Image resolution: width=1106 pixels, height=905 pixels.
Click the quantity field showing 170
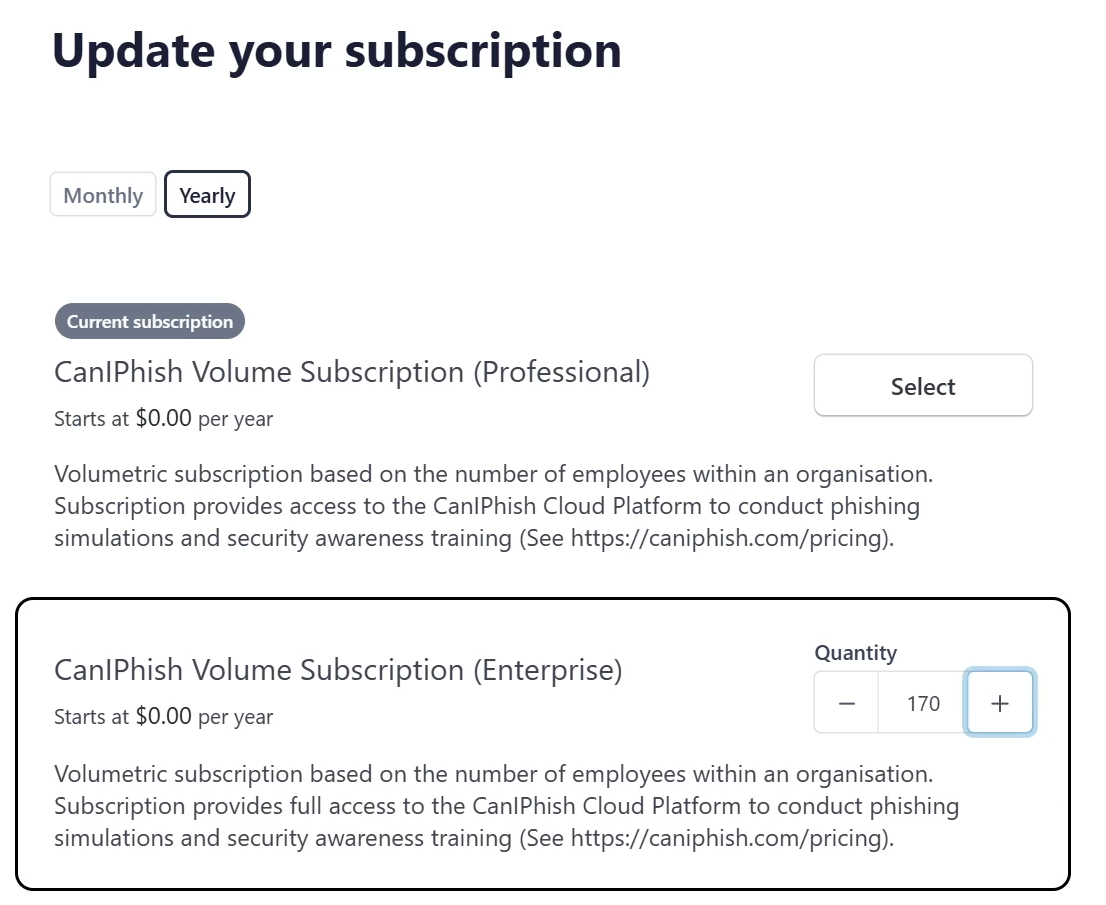(923, 703)
